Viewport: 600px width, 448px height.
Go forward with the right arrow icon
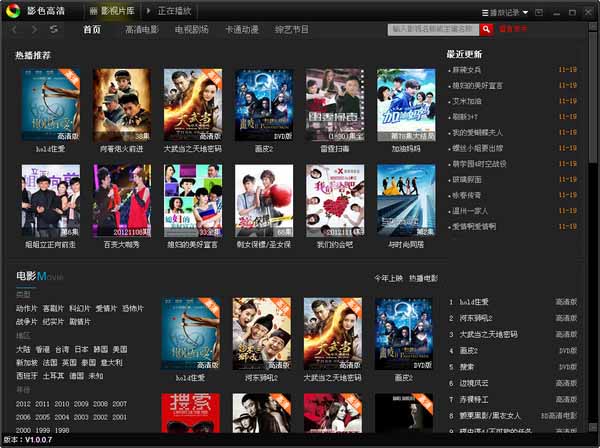34,29
